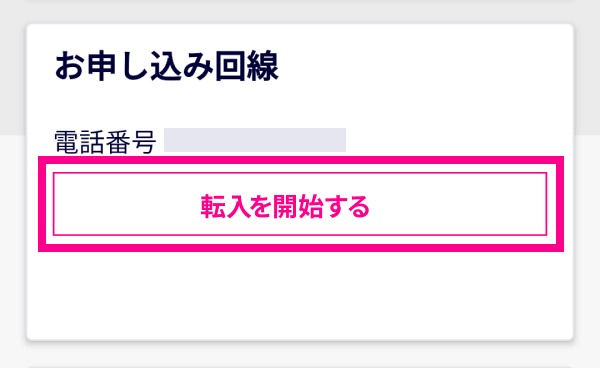Click white space right of the masked phone number
The width and height of the screenshot is (600, 368).
coord(455,140)
